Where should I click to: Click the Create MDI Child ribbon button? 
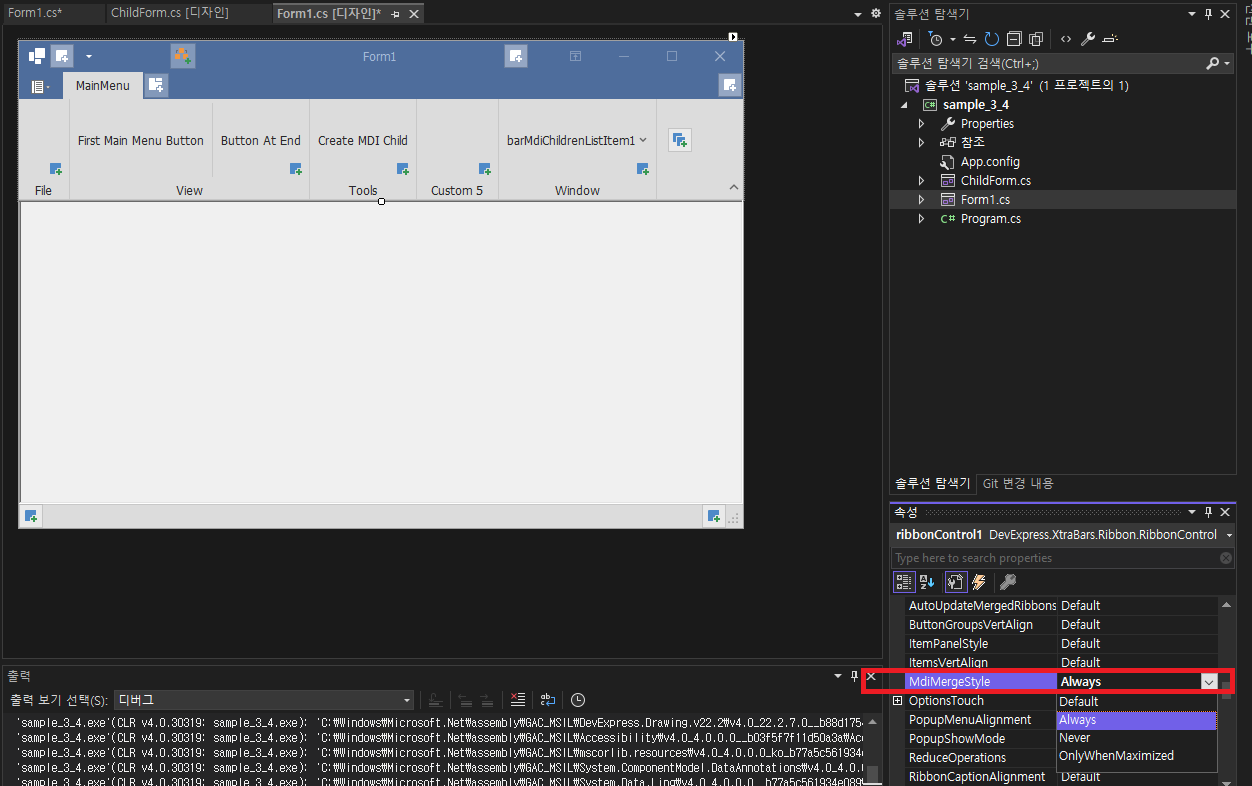pyautogui.click(x=363, y=141)
